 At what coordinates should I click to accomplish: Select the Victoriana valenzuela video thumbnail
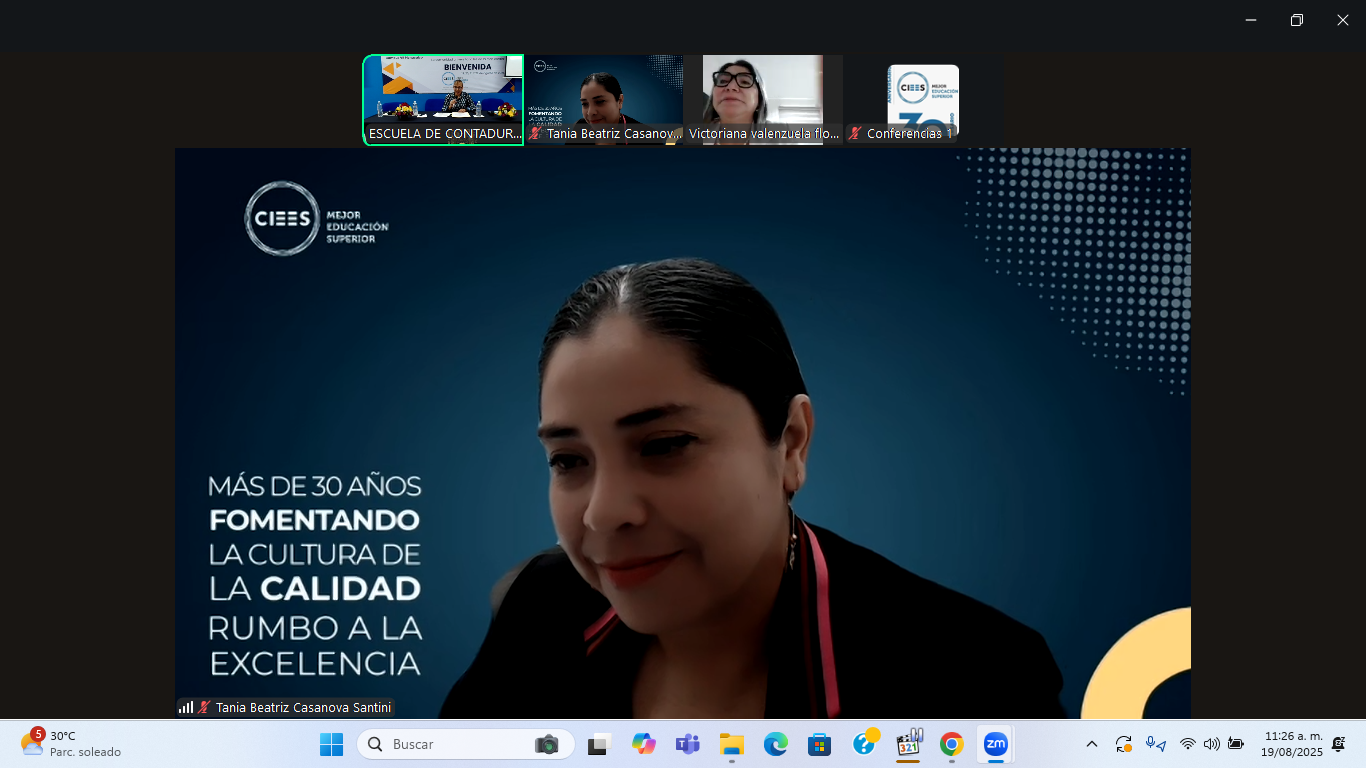coord(763,99)
